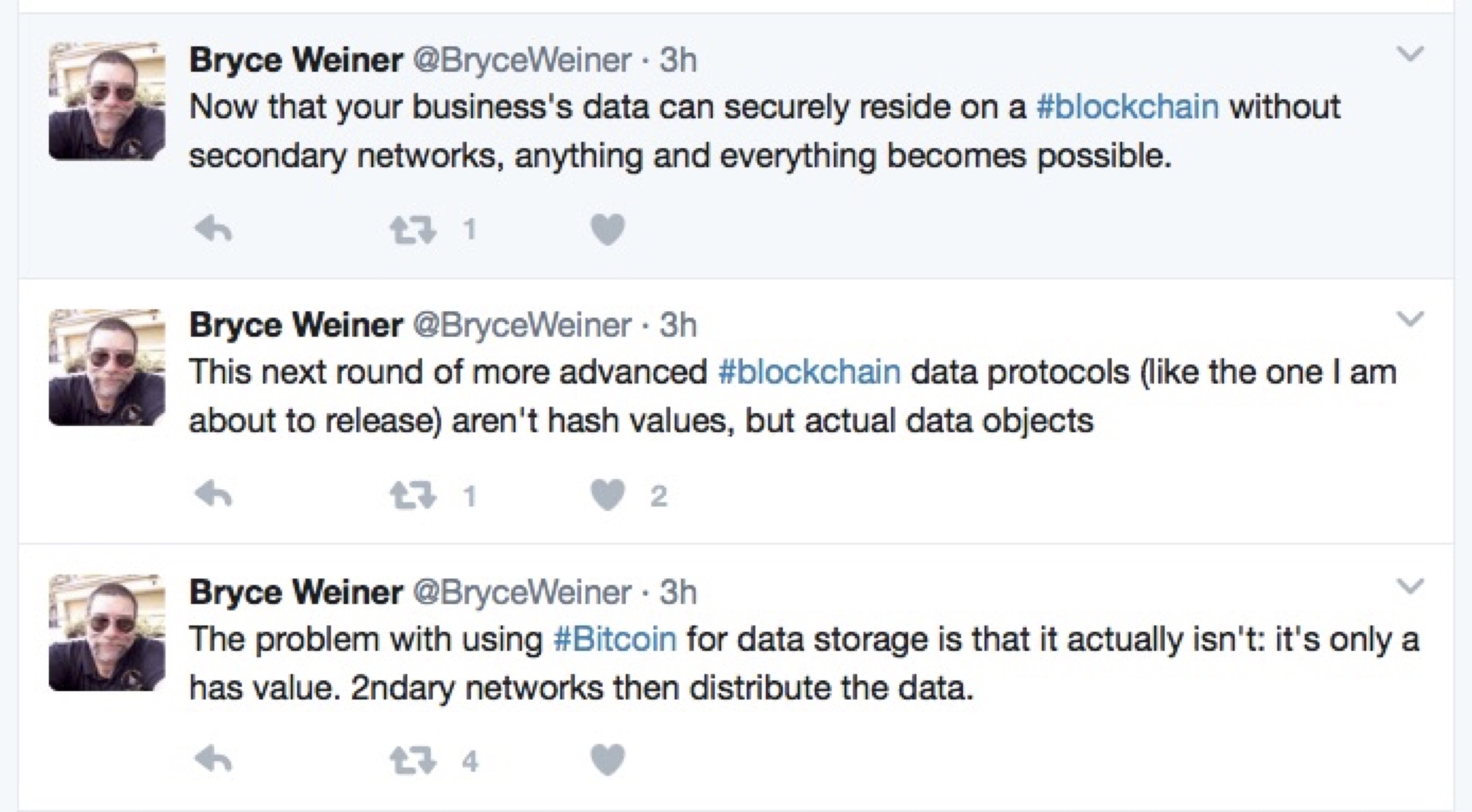This screenshot has width=1472, height=812.
Task: Reply to the advanced data protocols tweet
Action: pyautogui.click(x=213, y=494)
